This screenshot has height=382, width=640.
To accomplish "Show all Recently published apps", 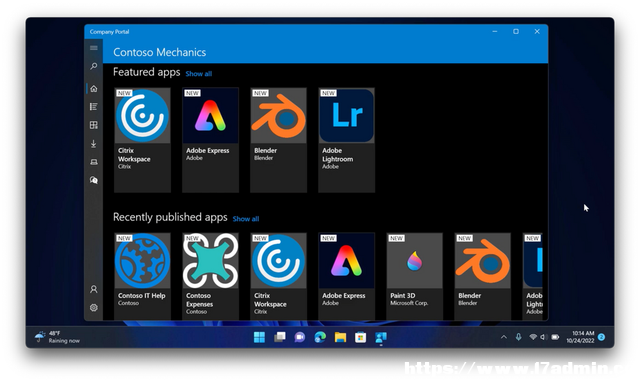I will coord(246,219).
